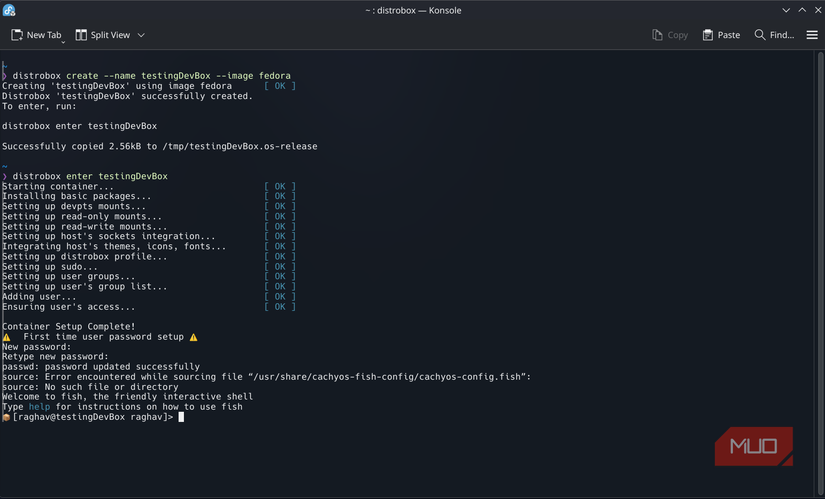Image resolution: width=825 pixels, height=499 pixels.
Task: Click the 'passwd: password updated successfully' line
Action: point(101,367)
